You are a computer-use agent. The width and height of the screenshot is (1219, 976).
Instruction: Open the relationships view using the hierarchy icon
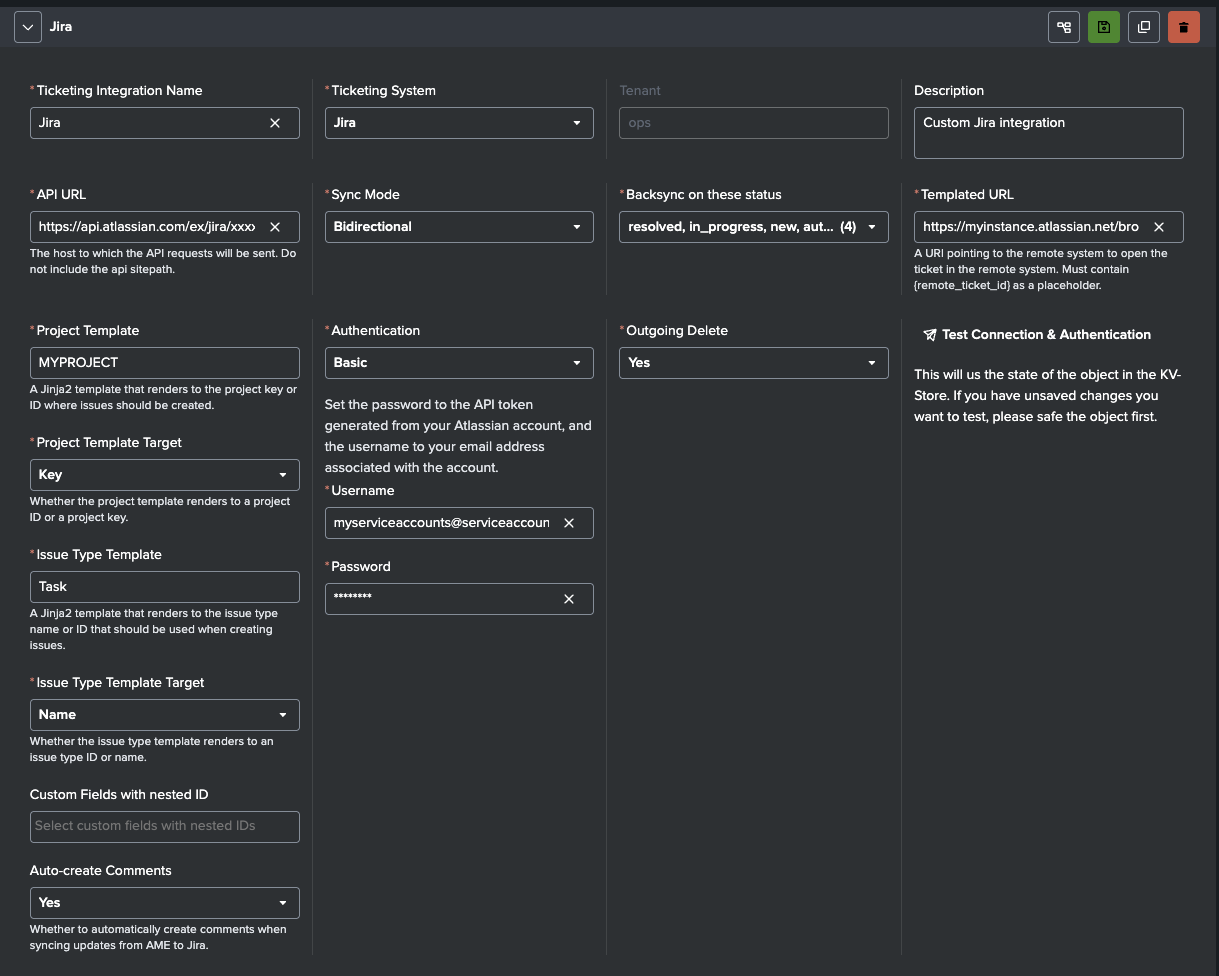(1063, 27)
